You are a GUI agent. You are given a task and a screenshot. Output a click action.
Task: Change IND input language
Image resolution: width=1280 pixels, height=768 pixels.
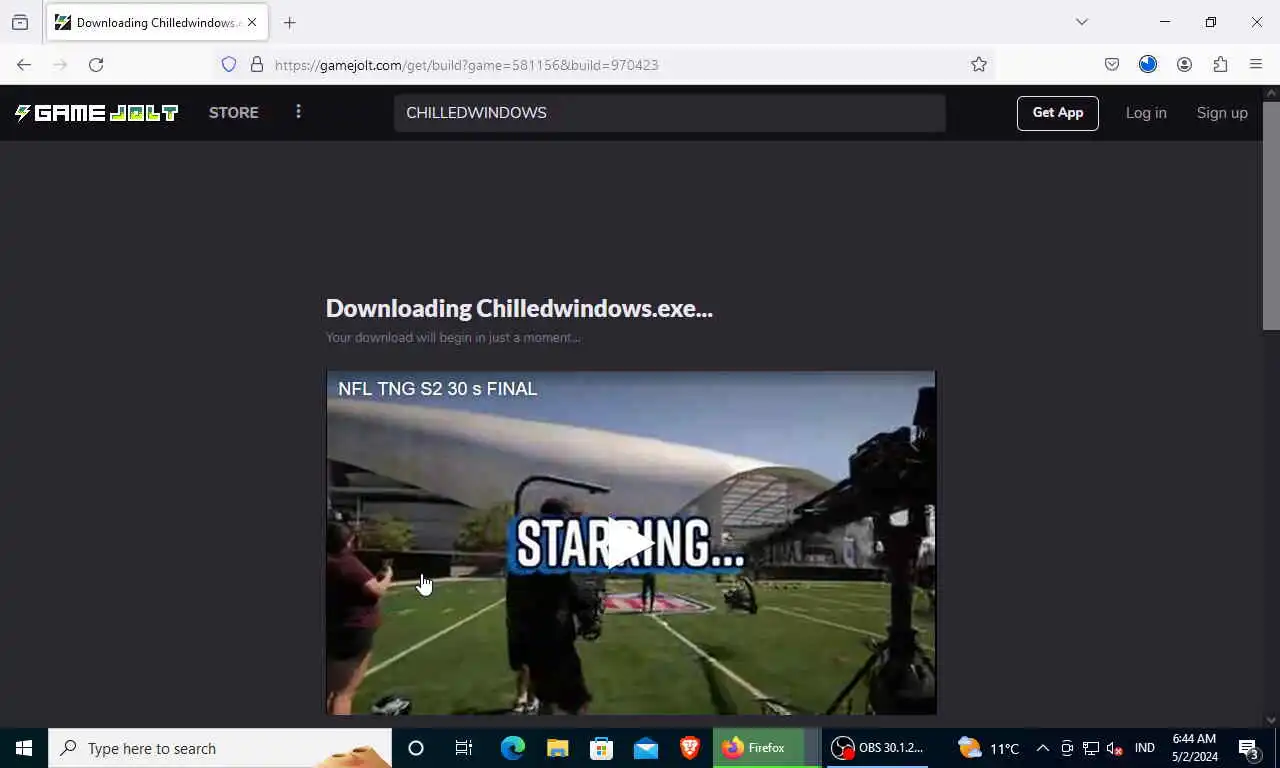click(1145, 748)
